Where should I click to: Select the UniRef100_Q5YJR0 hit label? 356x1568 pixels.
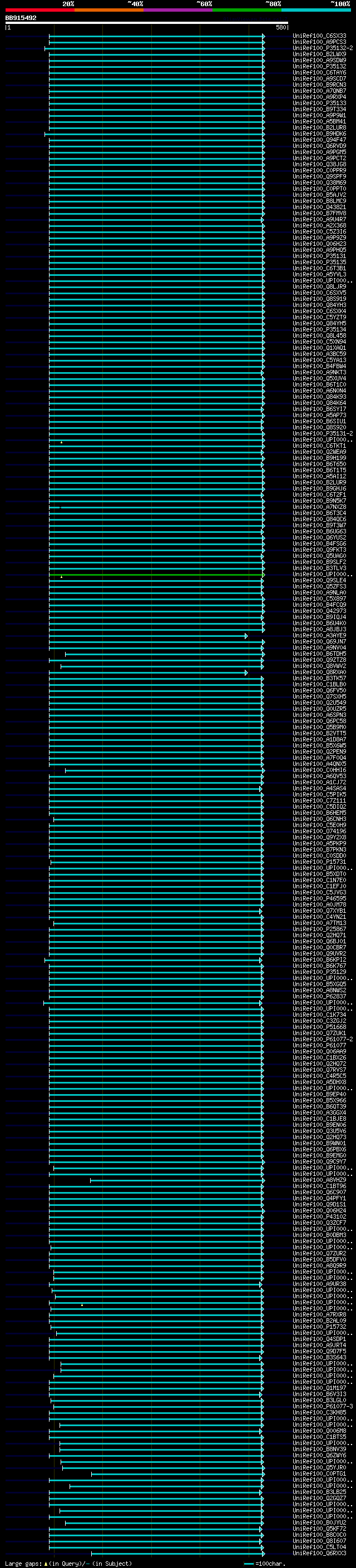(319, 1467)
